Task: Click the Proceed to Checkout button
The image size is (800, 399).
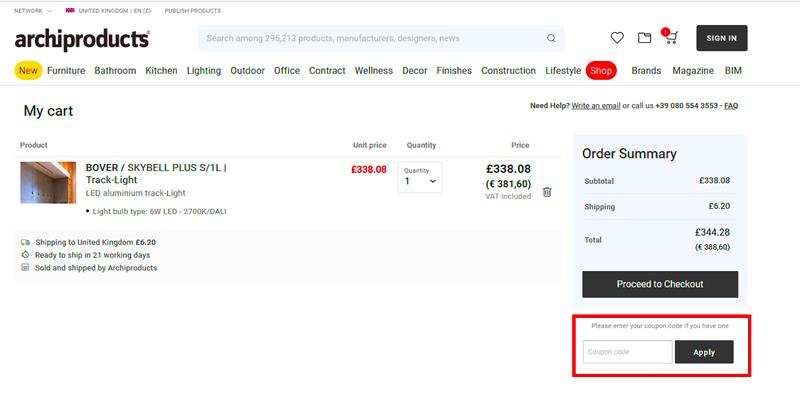Action: [x=660, y=284]
